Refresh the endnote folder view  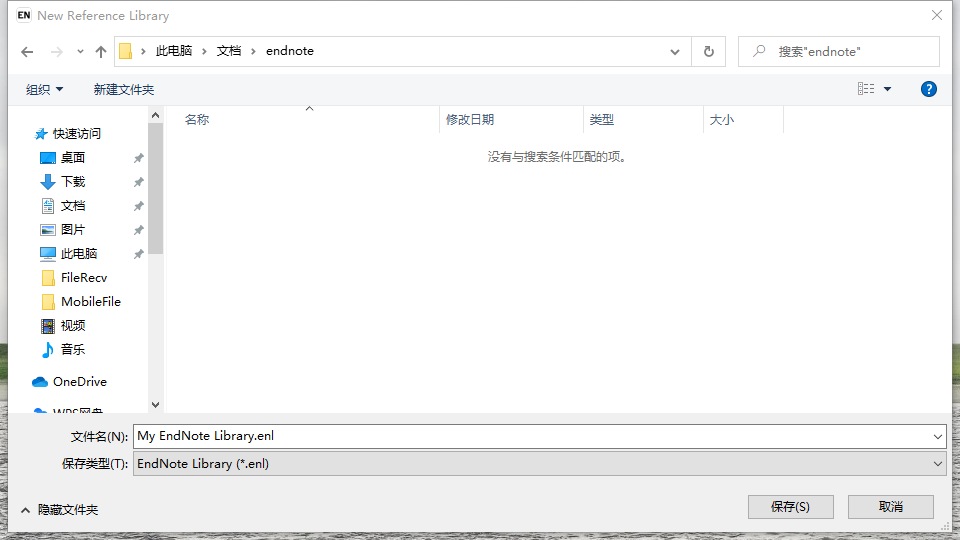click(x=708, y=51)
